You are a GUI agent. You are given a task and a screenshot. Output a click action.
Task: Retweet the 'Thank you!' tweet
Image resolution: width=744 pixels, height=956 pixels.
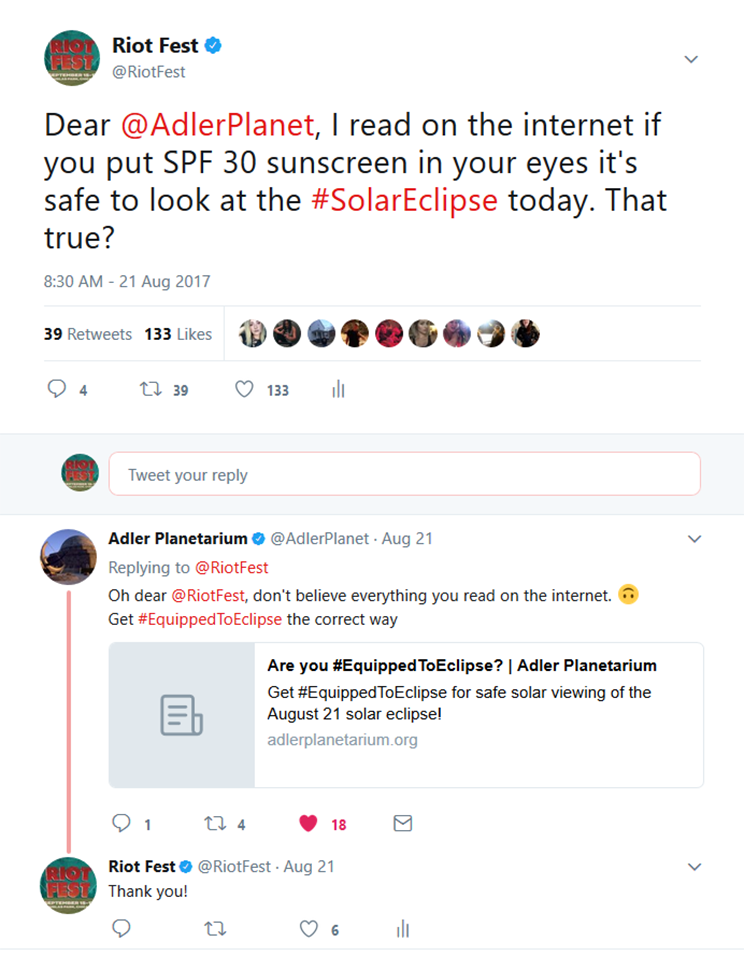pos(215,929)
